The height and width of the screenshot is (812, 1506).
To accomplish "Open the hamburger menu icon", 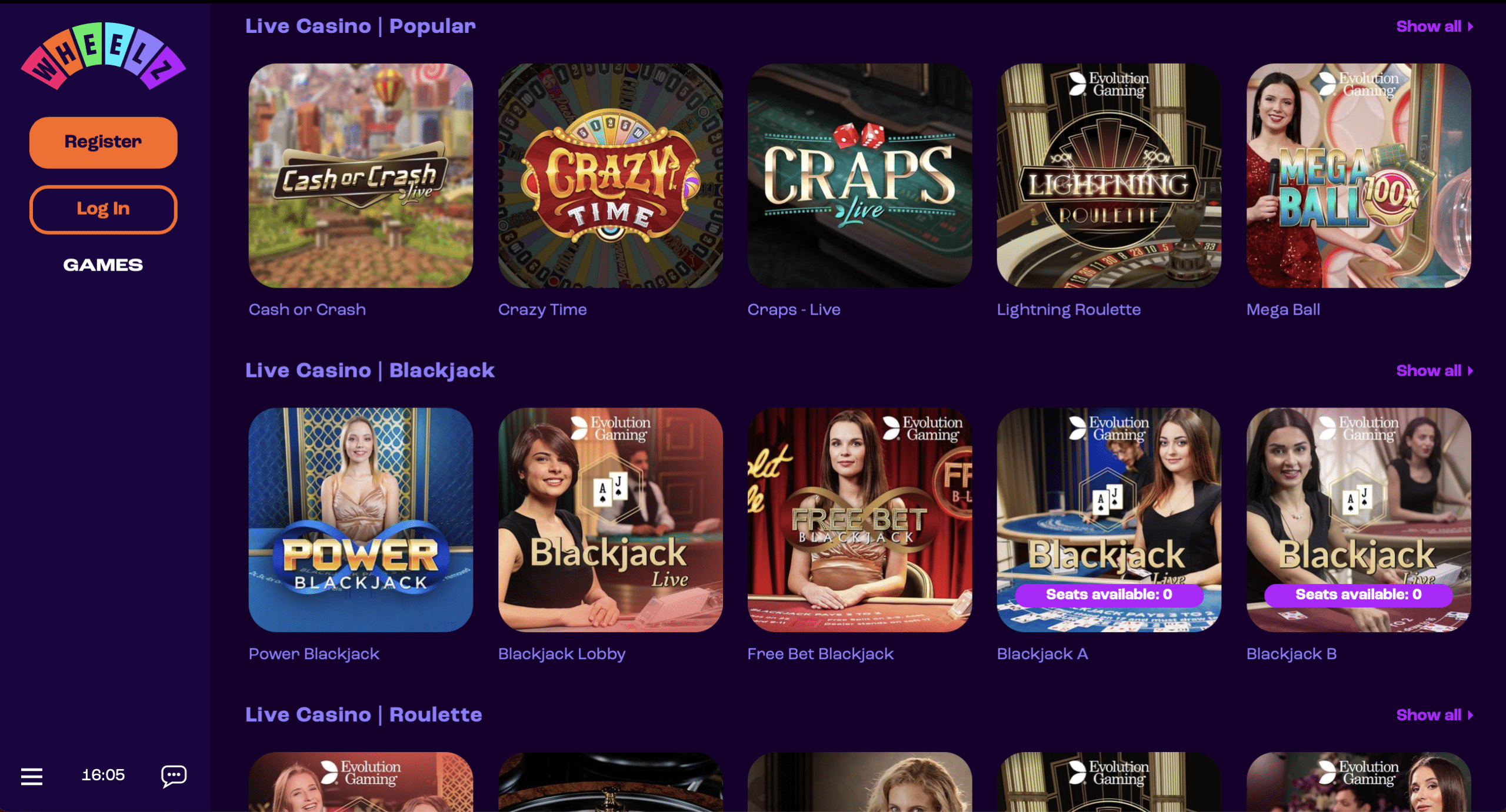I will point(32,776).
